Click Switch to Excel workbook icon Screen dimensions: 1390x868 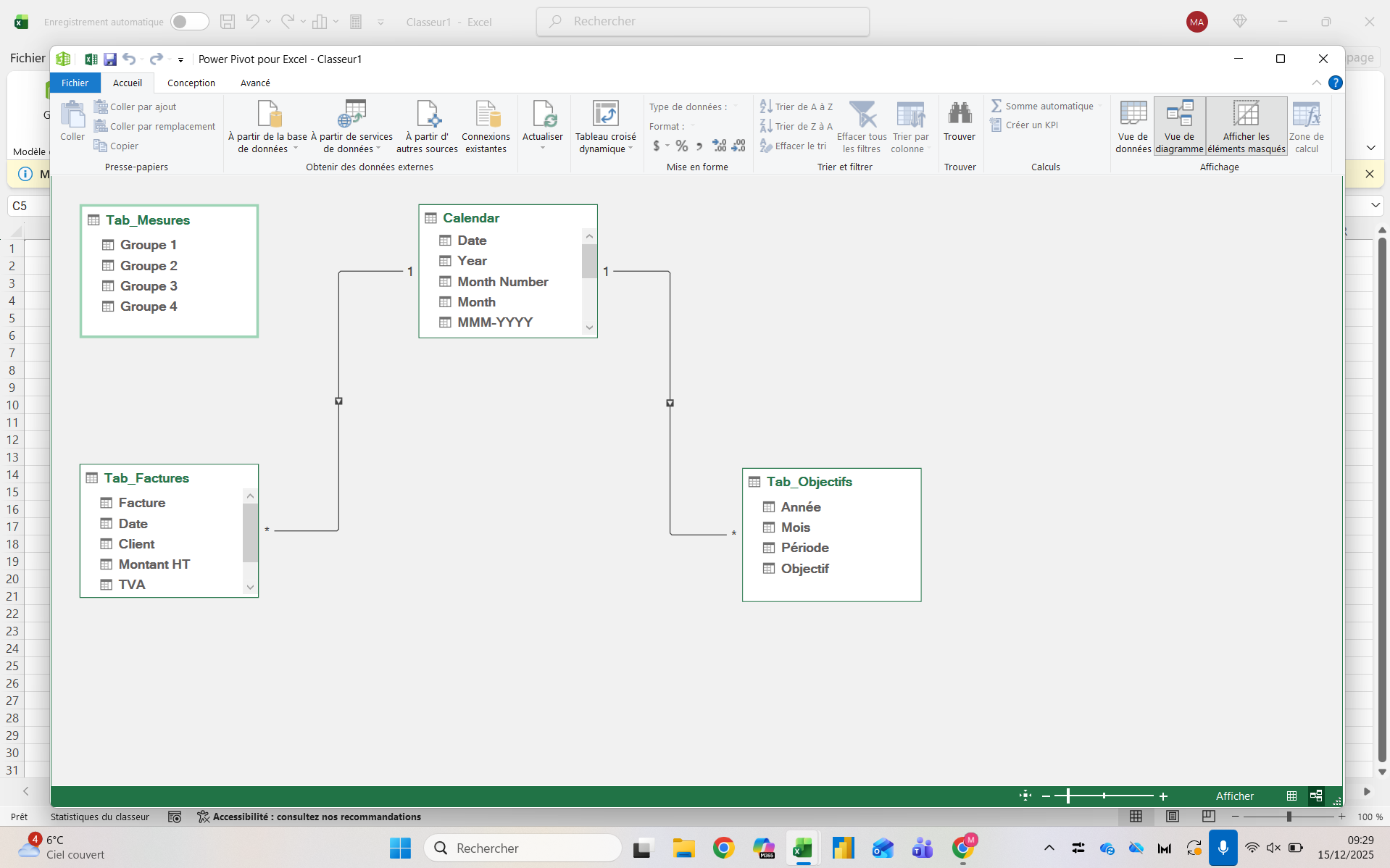[91, 59]
